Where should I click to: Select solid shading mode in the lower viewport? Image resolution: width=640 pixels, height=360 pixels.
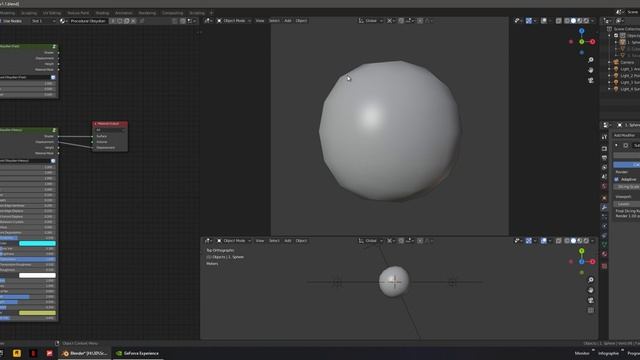click(573, 241)
